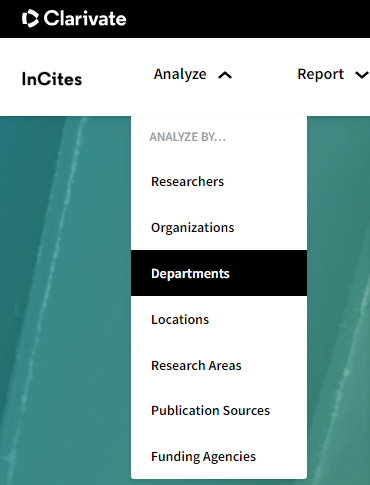Expand the Report menu

point(333,74)
